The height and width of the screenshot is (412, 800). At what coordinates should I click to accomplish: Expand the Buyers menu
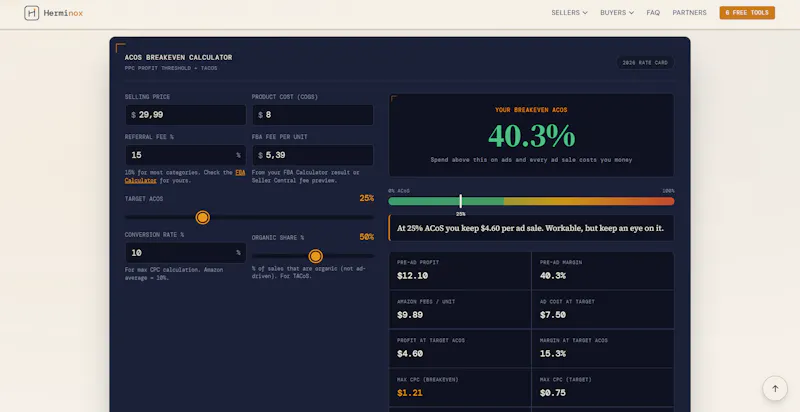click(x=617, y=13)
